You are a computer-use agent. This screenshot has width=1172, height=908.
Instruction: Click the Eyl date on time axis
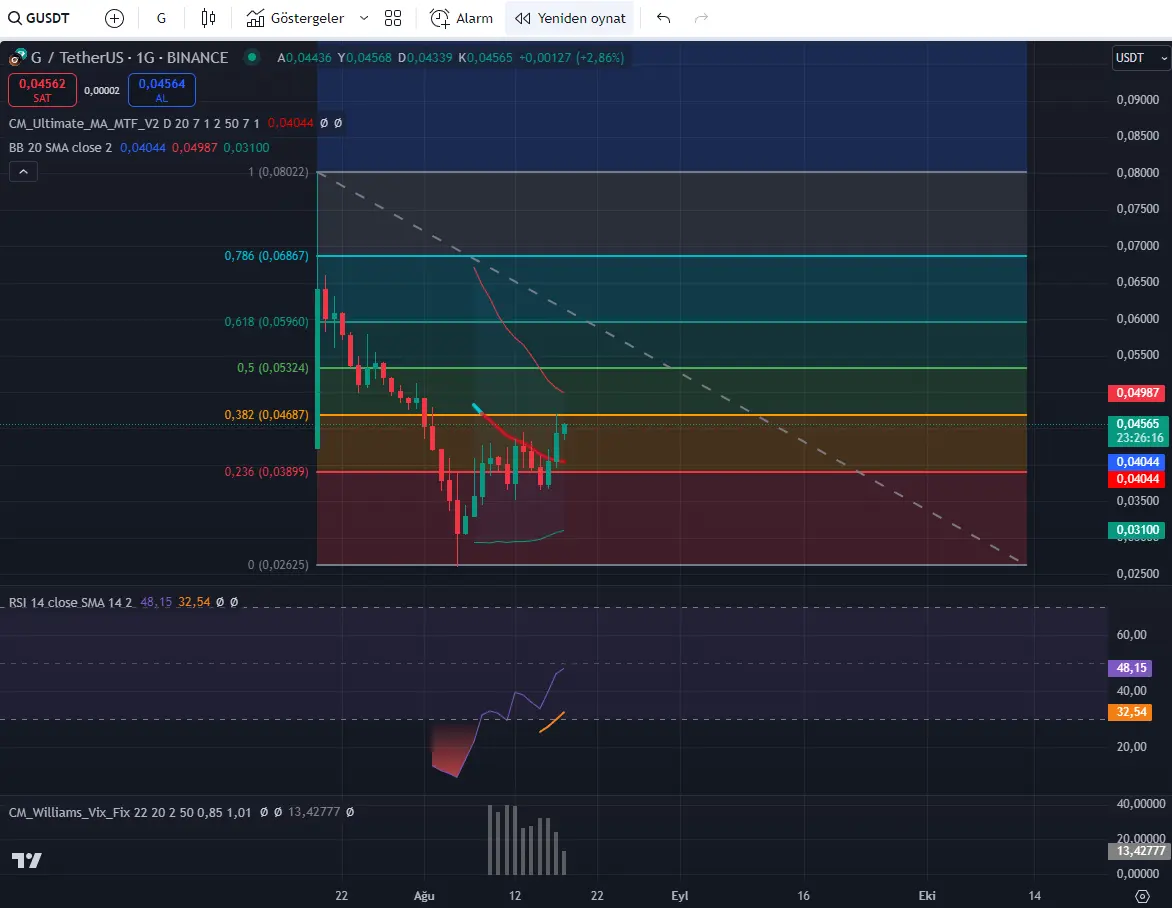679,895
